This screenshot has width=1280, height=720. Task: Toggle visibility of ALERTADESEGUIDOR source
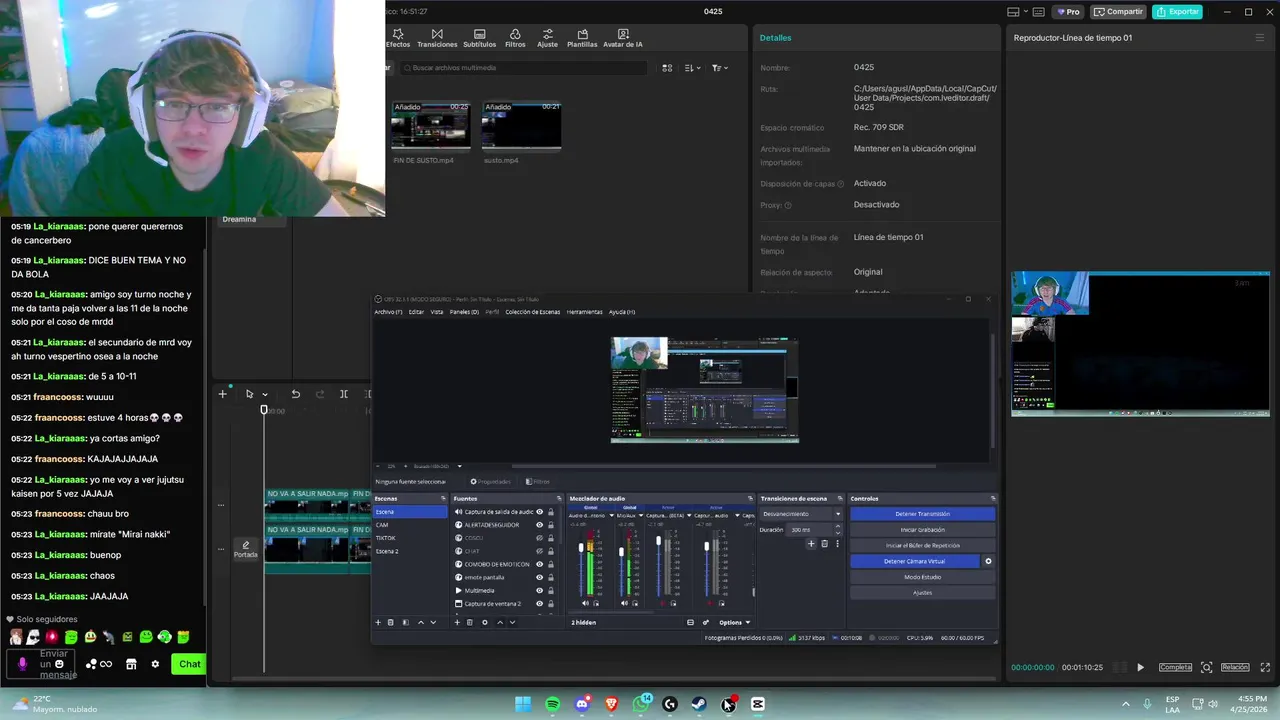[x=539, y=525]
